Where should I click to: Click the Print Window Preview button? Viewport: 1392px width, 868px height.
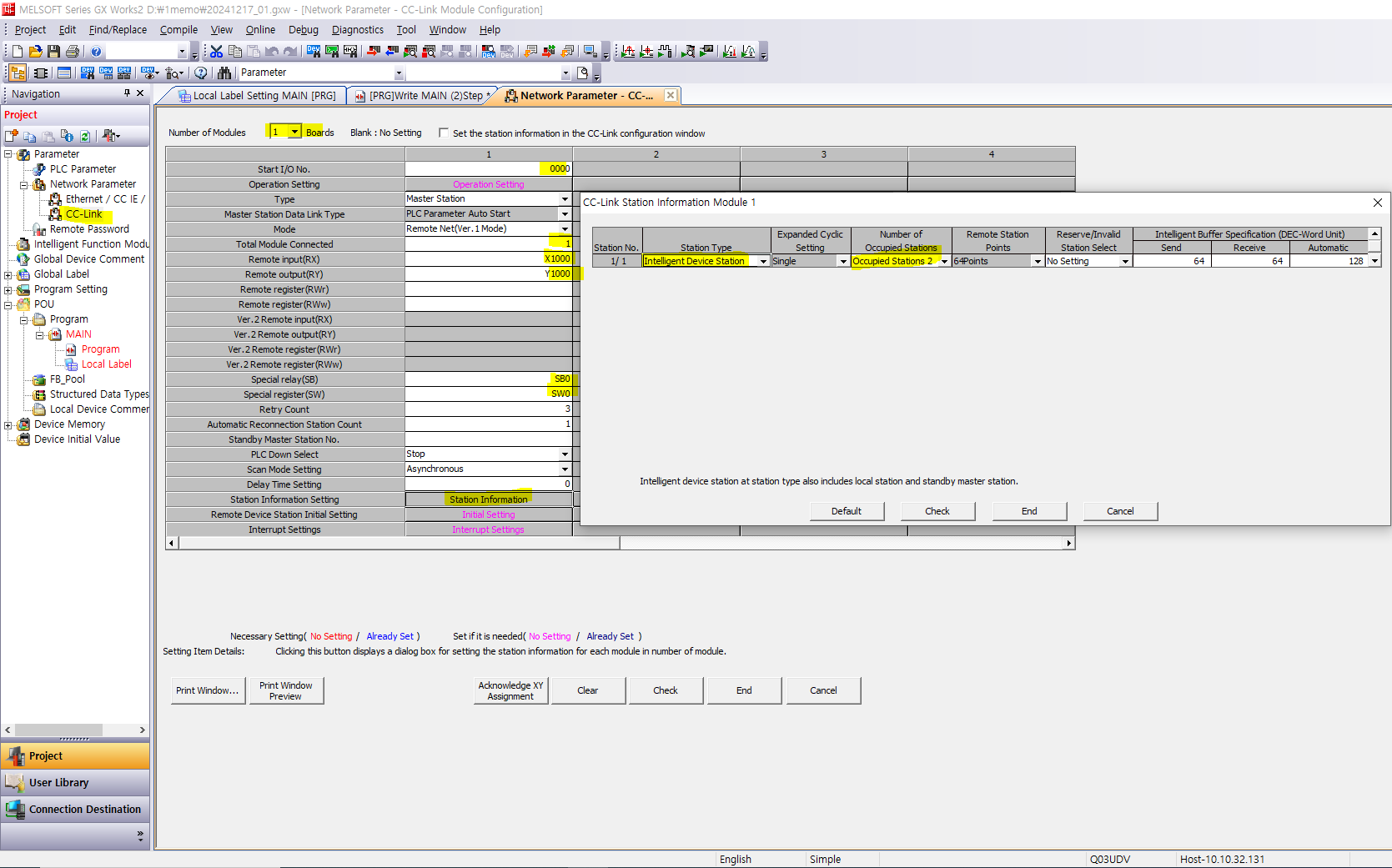[285, 690]
